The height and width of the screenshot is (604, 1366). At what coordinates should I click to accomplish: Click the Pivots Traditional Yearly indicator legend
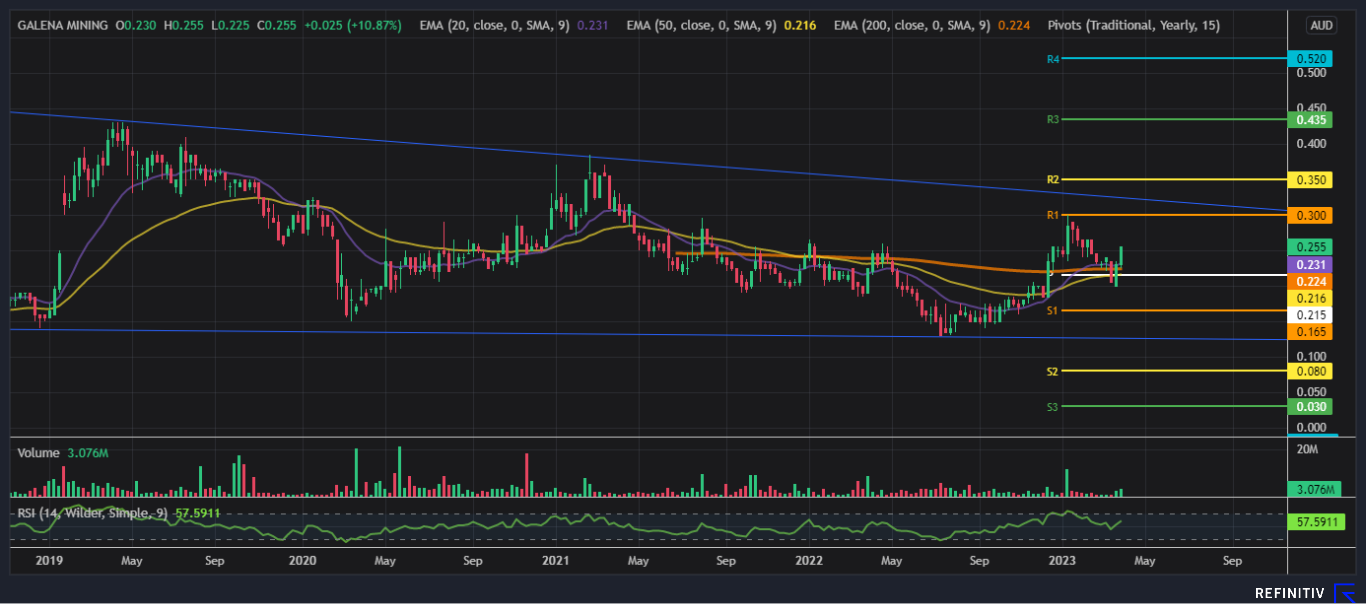(x=1133, y=24)
